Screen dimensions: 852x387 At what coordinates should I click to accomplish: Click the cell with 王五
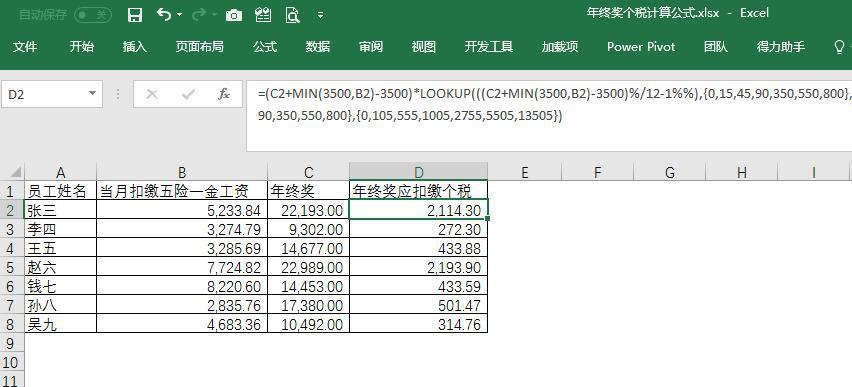pos(60,248)
